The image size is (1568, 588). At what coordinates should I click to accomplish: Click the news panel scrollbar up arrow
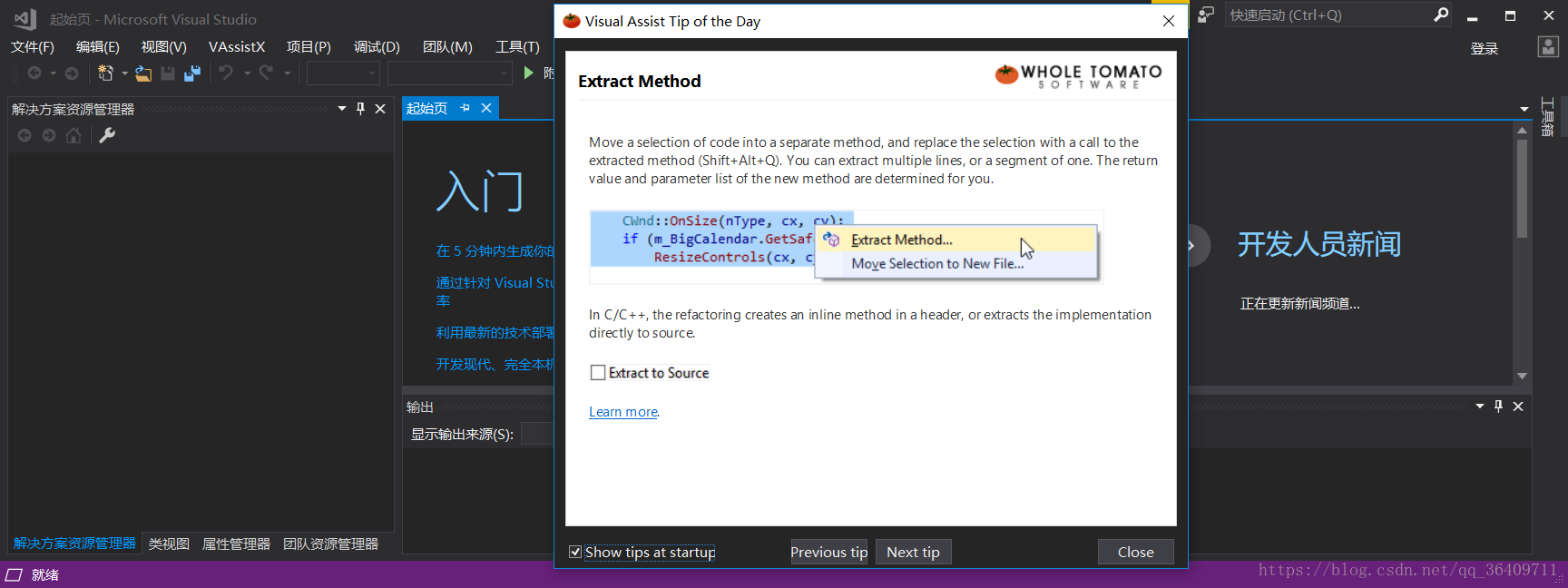coord(1522,131)
